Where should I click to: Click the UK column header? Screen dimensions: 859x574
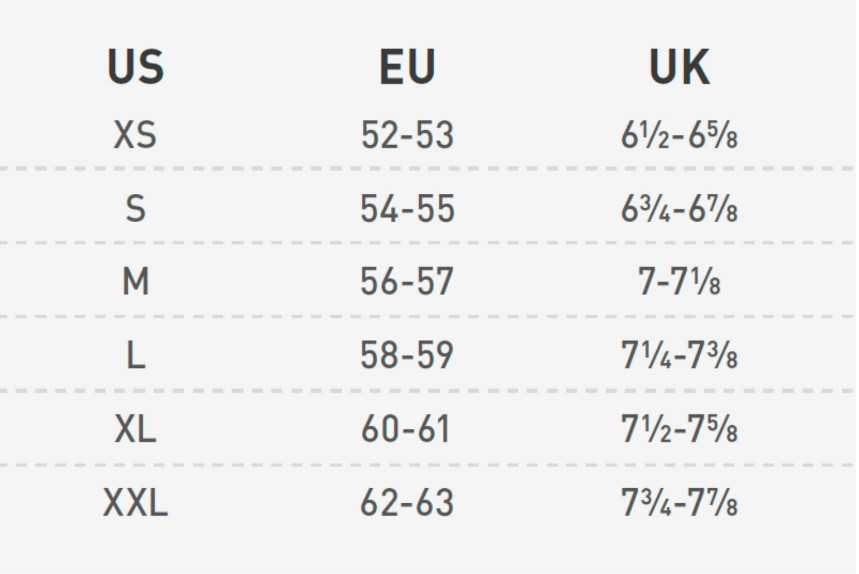[679, 67]
